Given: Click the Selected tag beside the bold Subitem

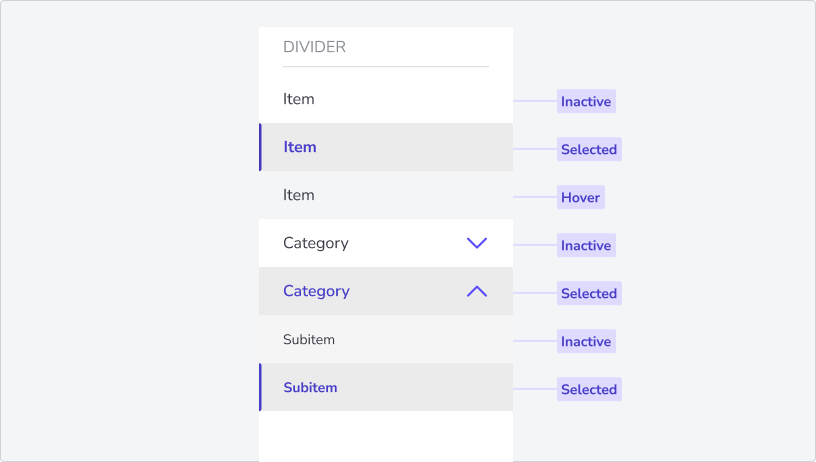Looking at the screenshot, I should pyautogui.click(x=589, y=389).
